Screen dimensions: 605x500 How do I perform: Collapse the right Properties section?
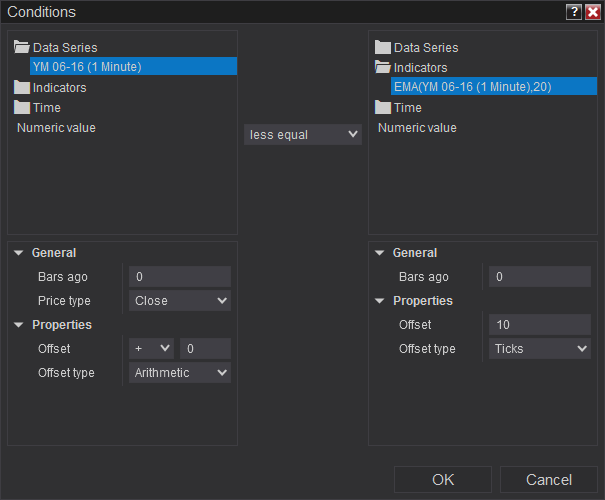click(379, 301)
